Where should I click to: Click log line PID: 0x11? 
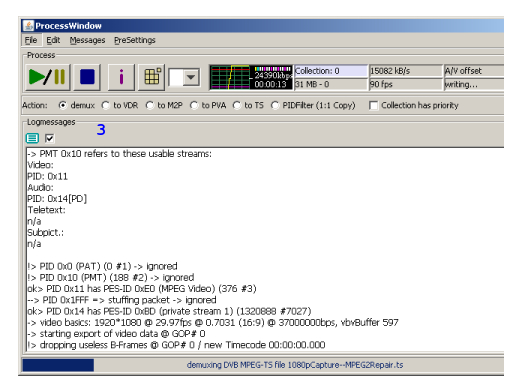[48, 176]
